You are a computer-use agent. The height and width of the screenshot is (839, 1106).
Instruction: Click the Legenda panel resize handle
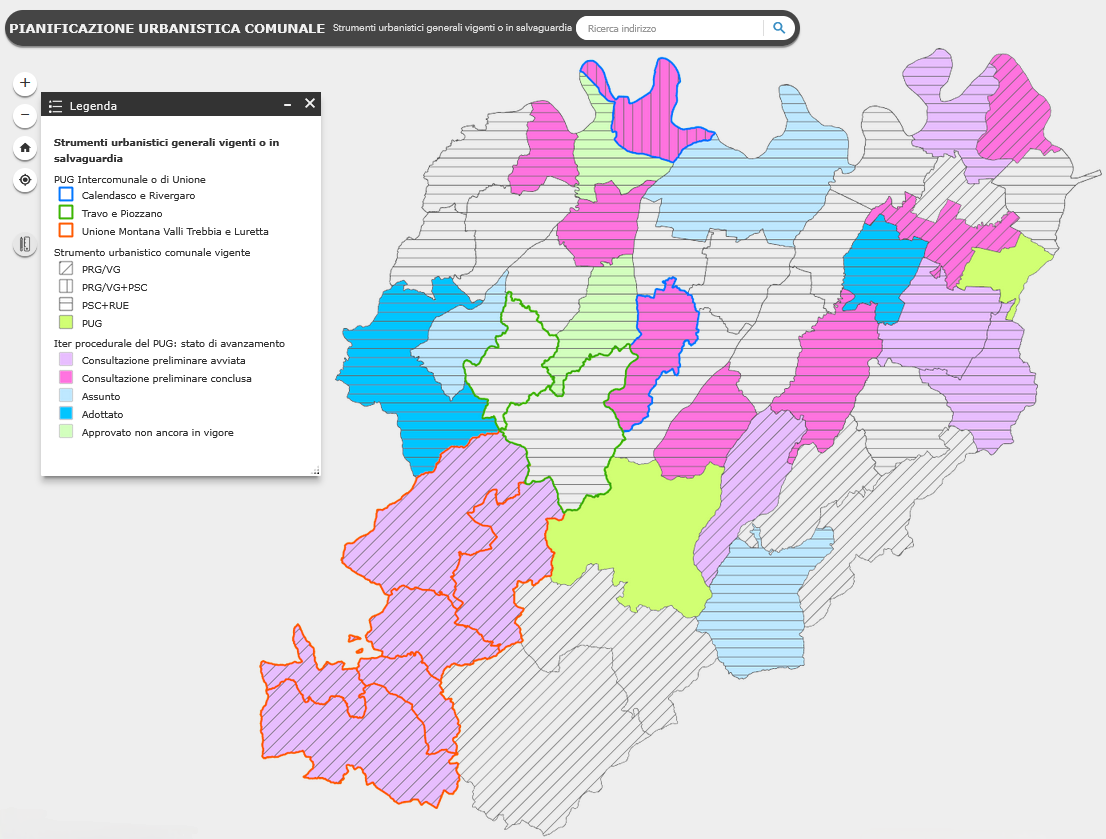pyautogui.click(x=315, y=470)
